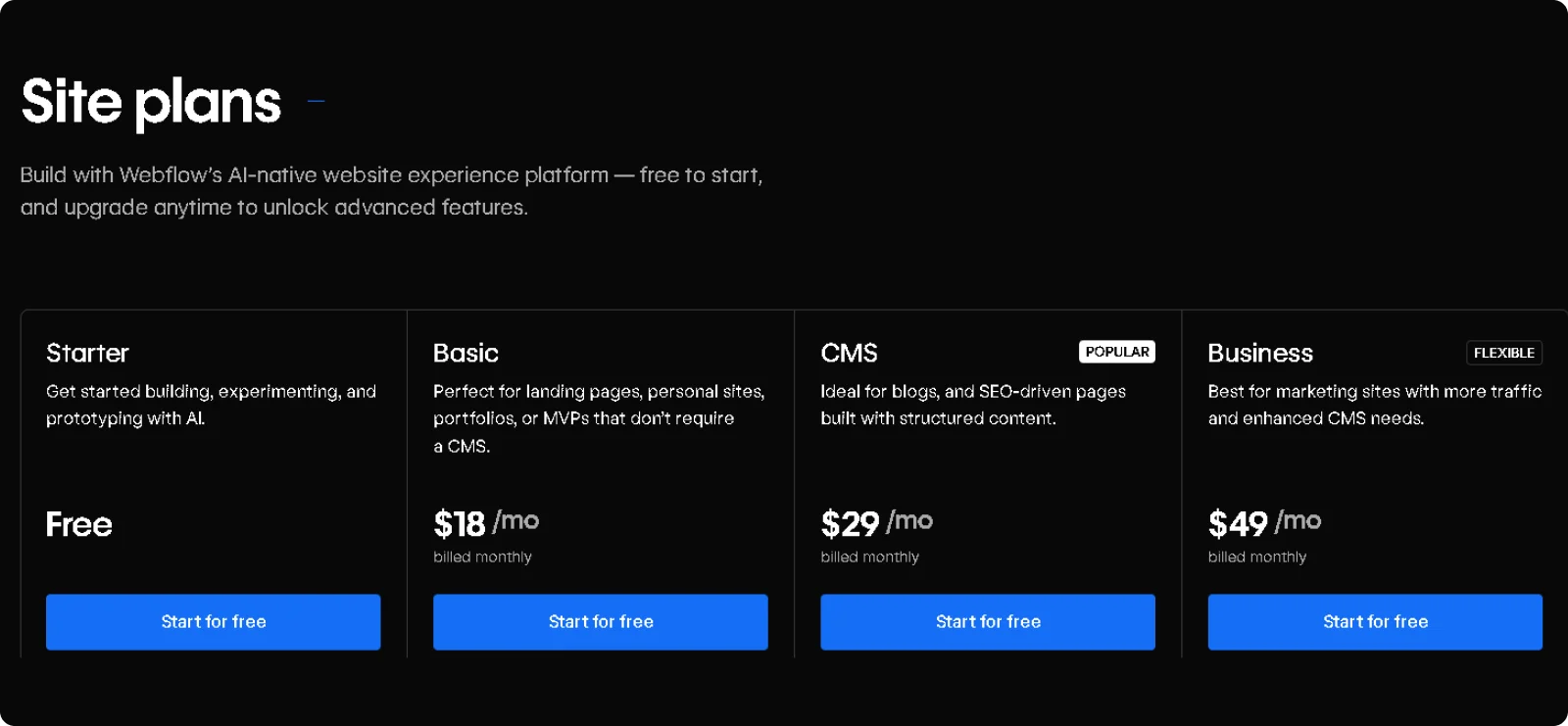
Task: Click the Webflow AI-native platform subtitle
Action: click(x=391, y=191)
